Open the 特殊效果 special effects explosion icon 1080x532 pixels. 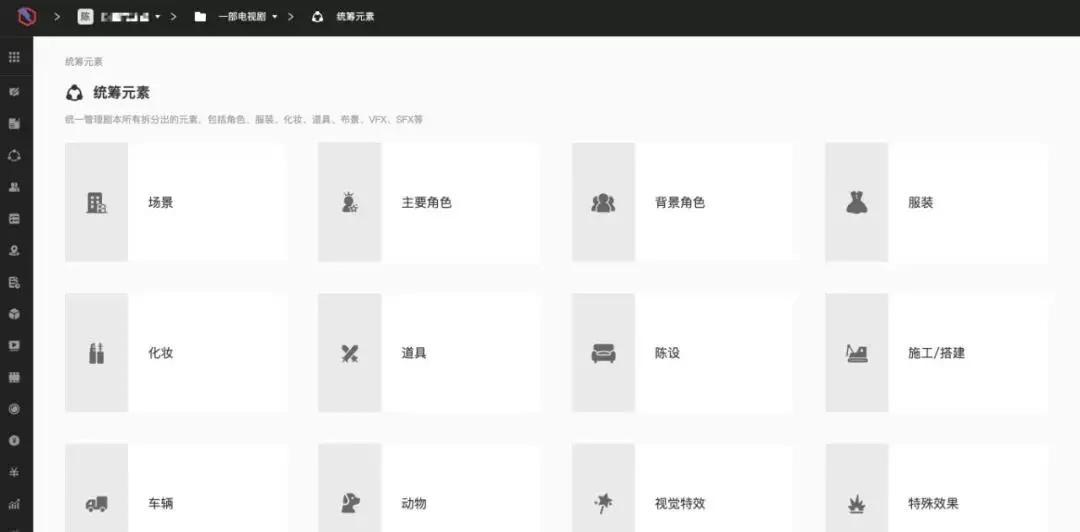click(856, 504)
